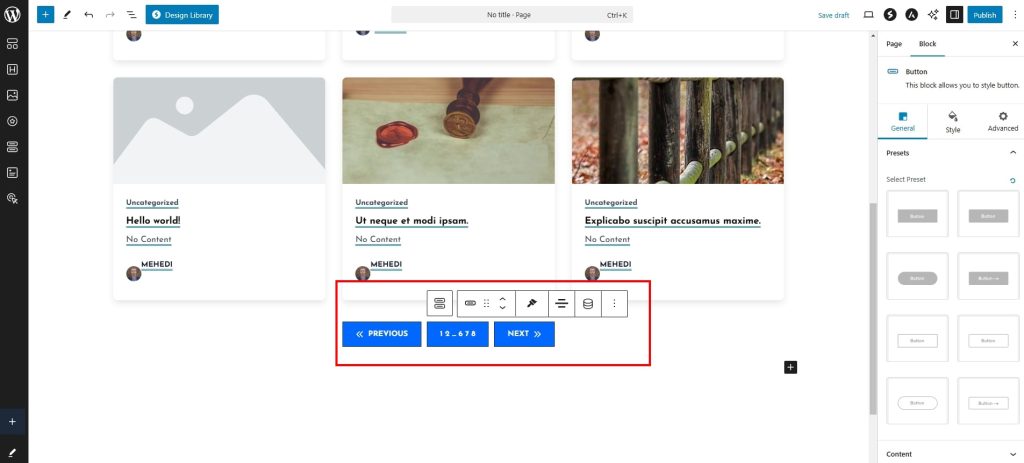Switch to the Page tab

pyautogui.click(x=894, y=44)
